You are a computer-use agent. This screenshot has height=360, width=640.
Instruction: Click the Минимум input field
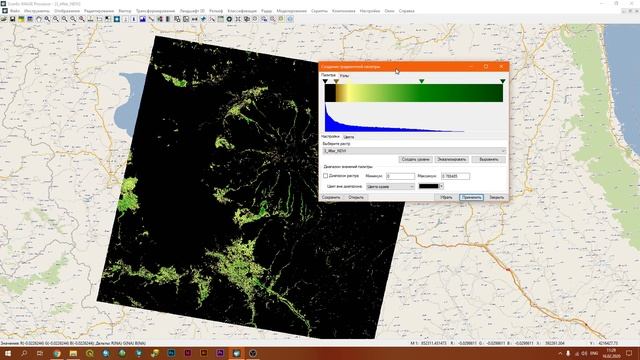[400, 176]
